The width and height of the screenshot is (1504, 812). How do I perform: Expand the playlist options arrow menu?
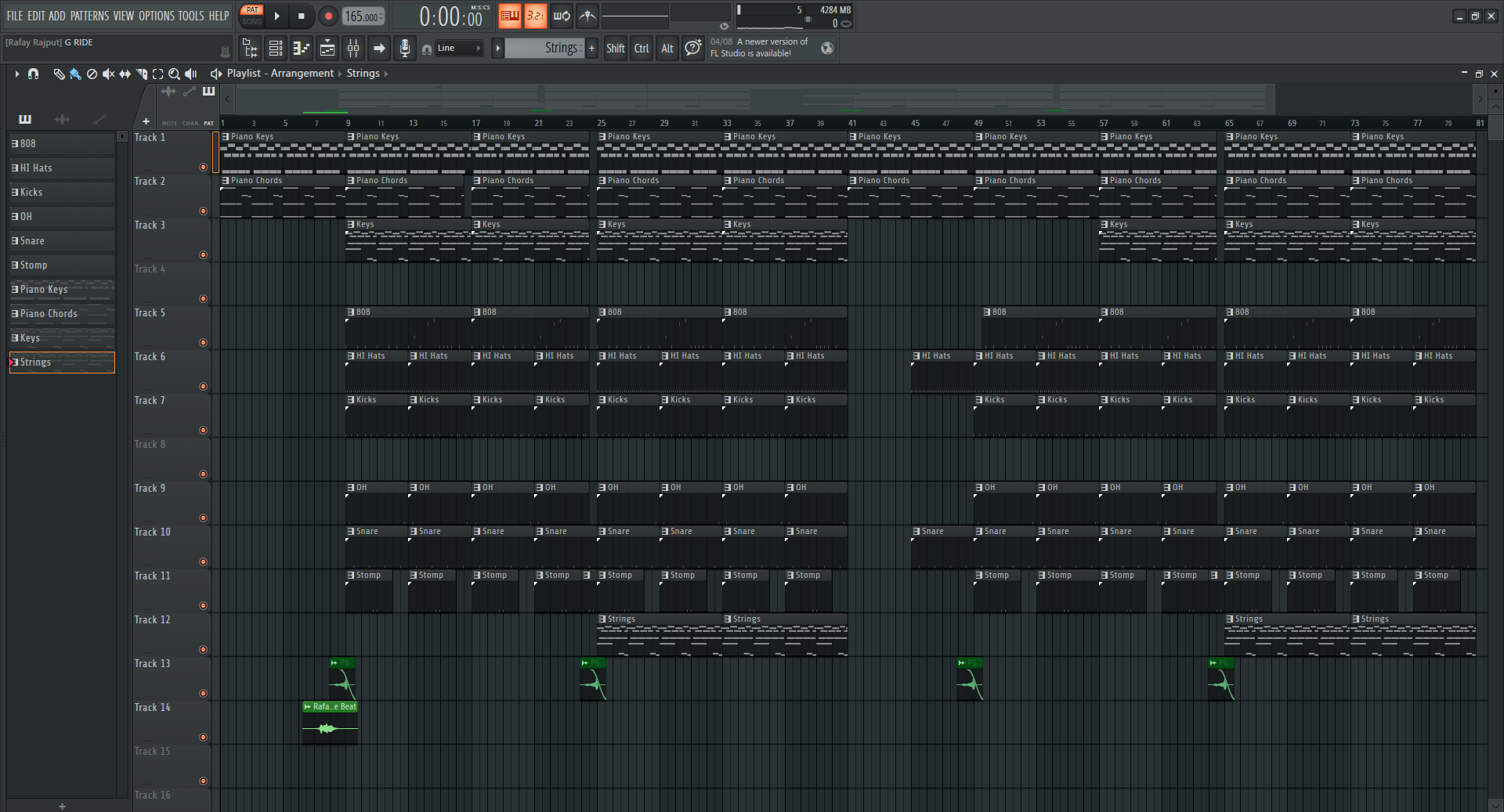click(16, 74)
